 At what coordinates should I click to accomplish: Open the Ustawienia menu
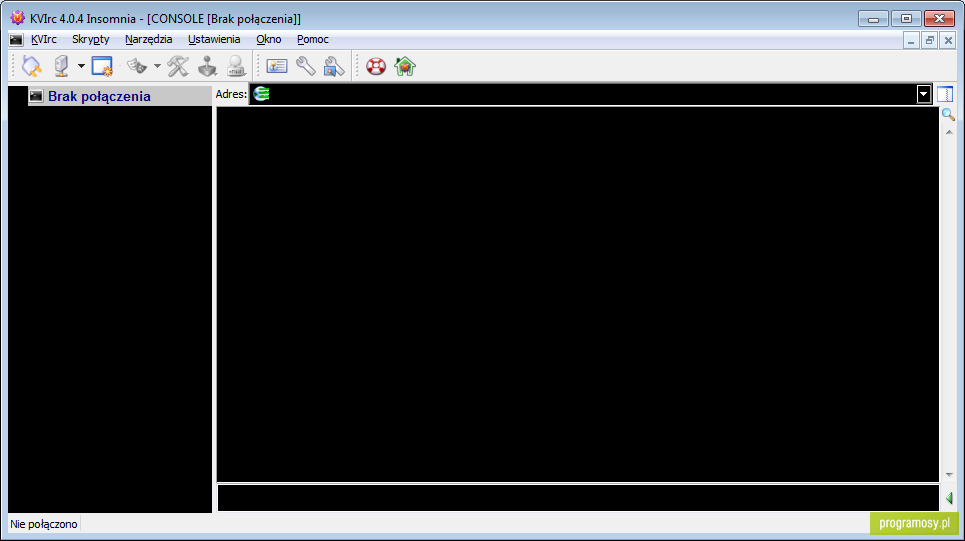pyautogui.click(x=214, y=39)
